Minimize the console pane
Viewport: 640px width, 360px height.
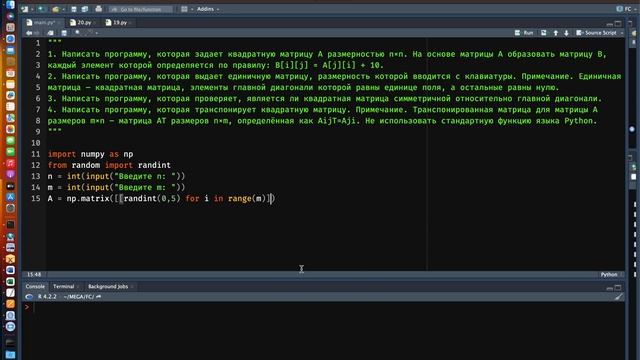(x=609, y=288)
